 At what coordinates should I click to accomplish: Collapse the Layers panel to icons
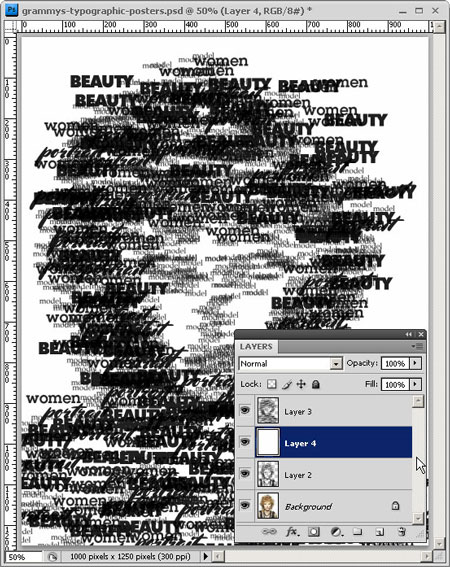click(409, 334)
